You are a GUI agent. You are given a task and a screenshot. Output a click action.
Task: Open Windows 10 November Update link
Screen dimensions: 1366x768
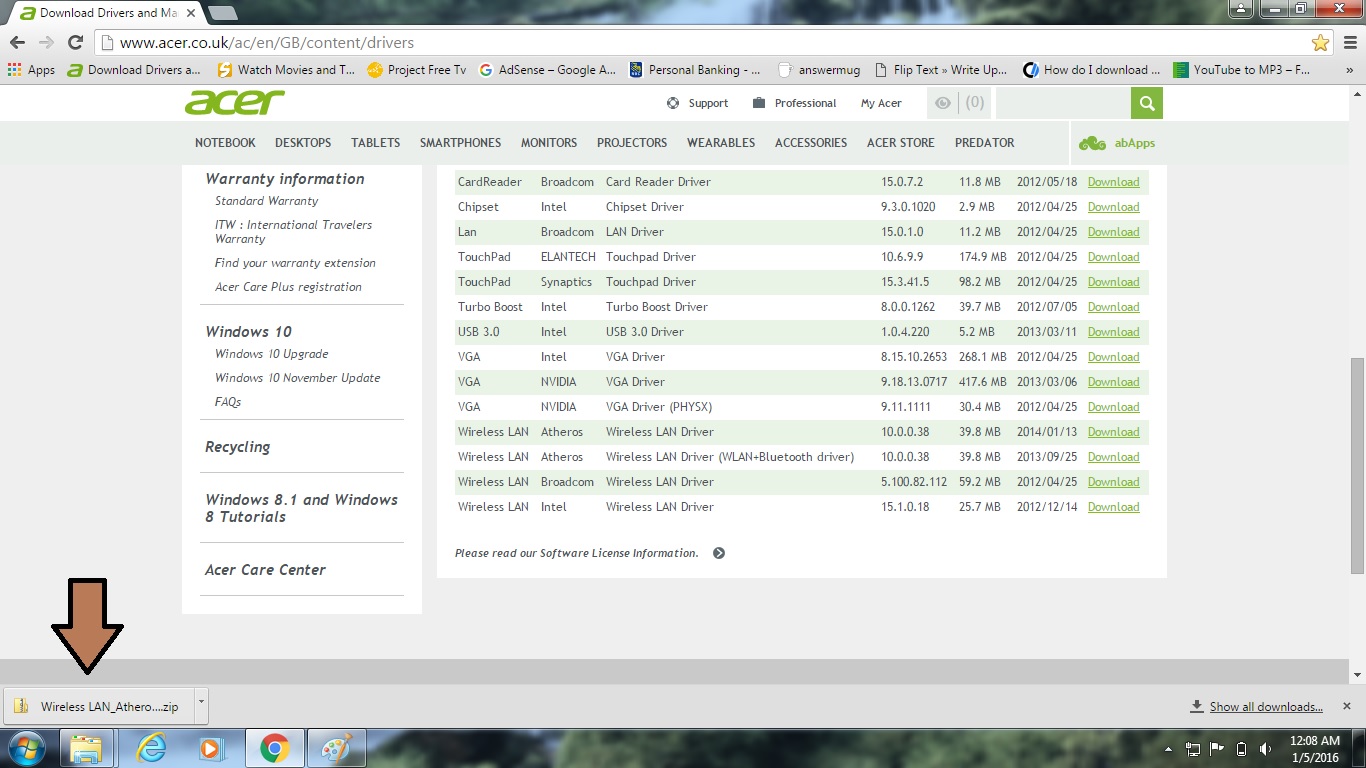pos(298,378)
